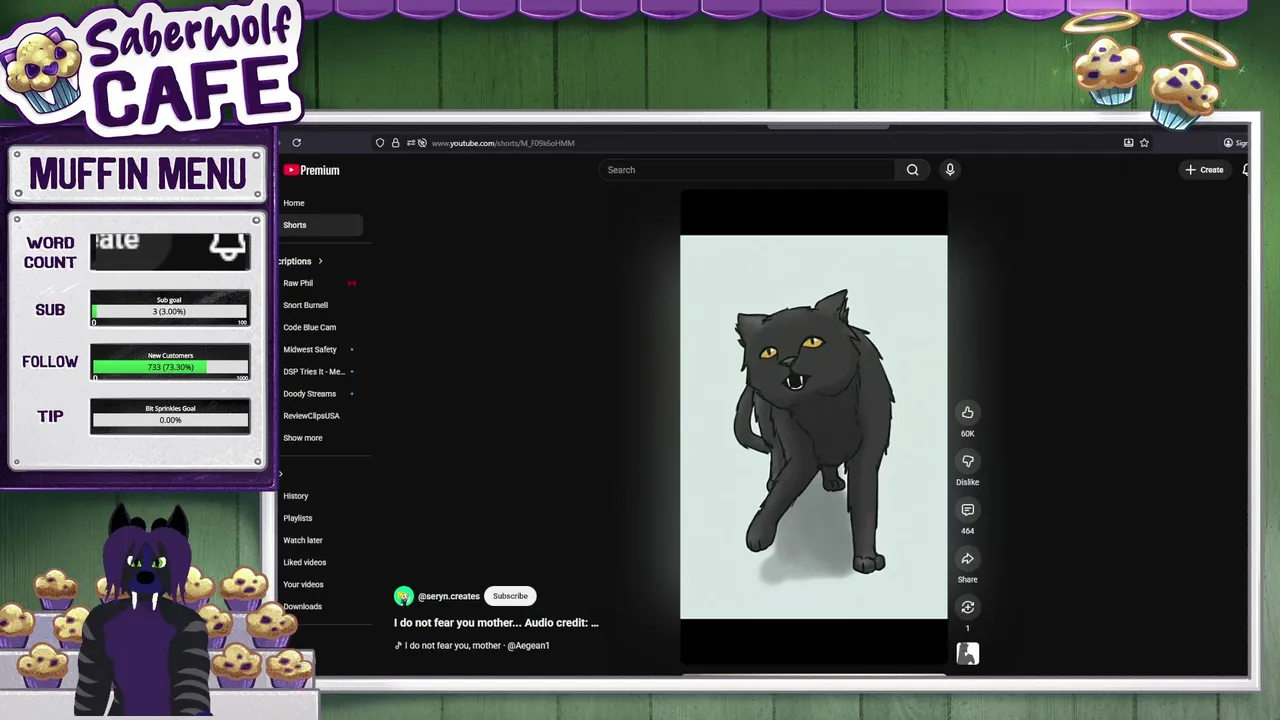Open Code Blue Cam subscription channel
This screenshot has width=1280, height=720.
(x=309, y=327)
